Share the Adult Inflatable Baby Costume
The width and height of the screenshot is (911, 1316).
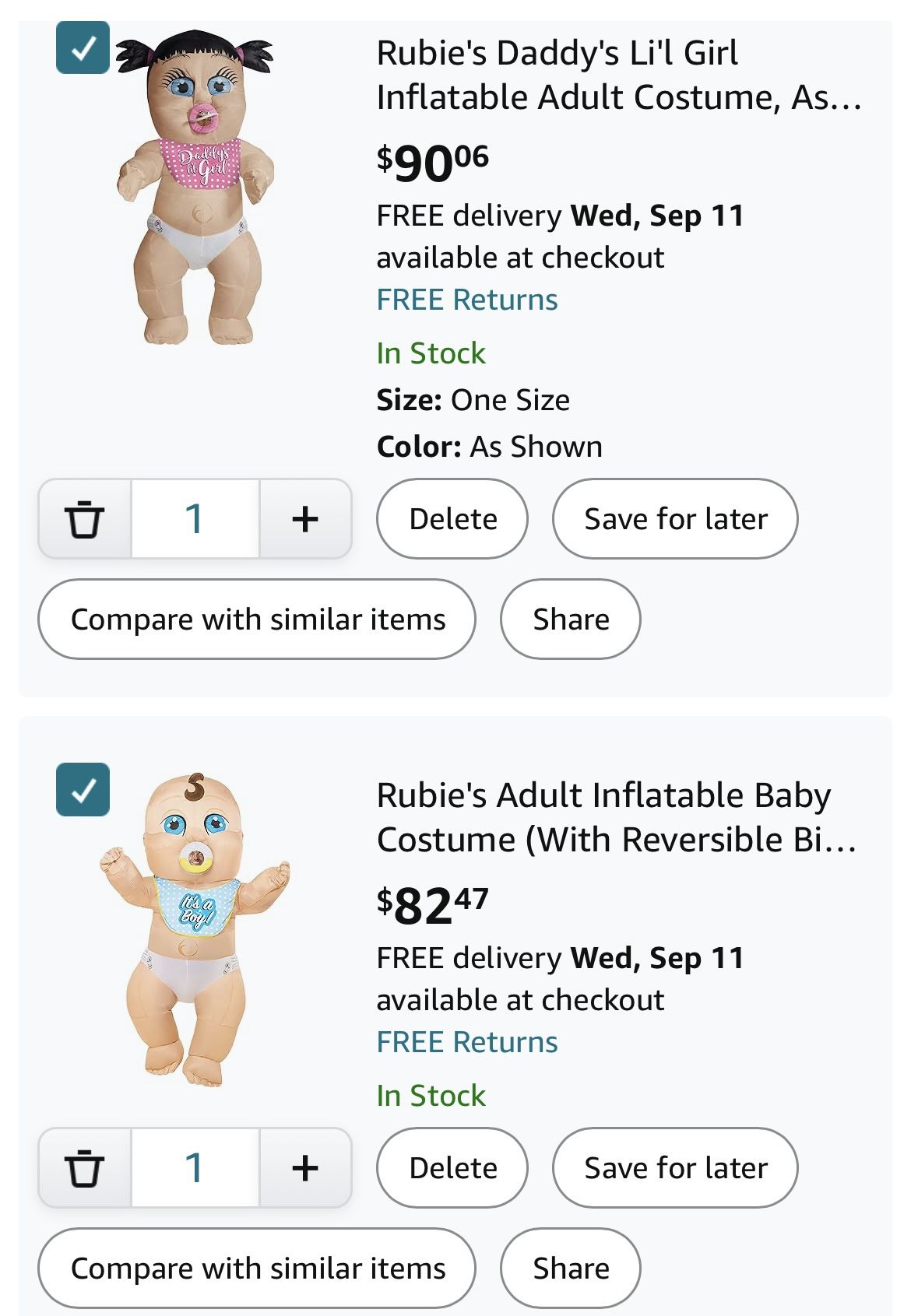point(571,1269)
